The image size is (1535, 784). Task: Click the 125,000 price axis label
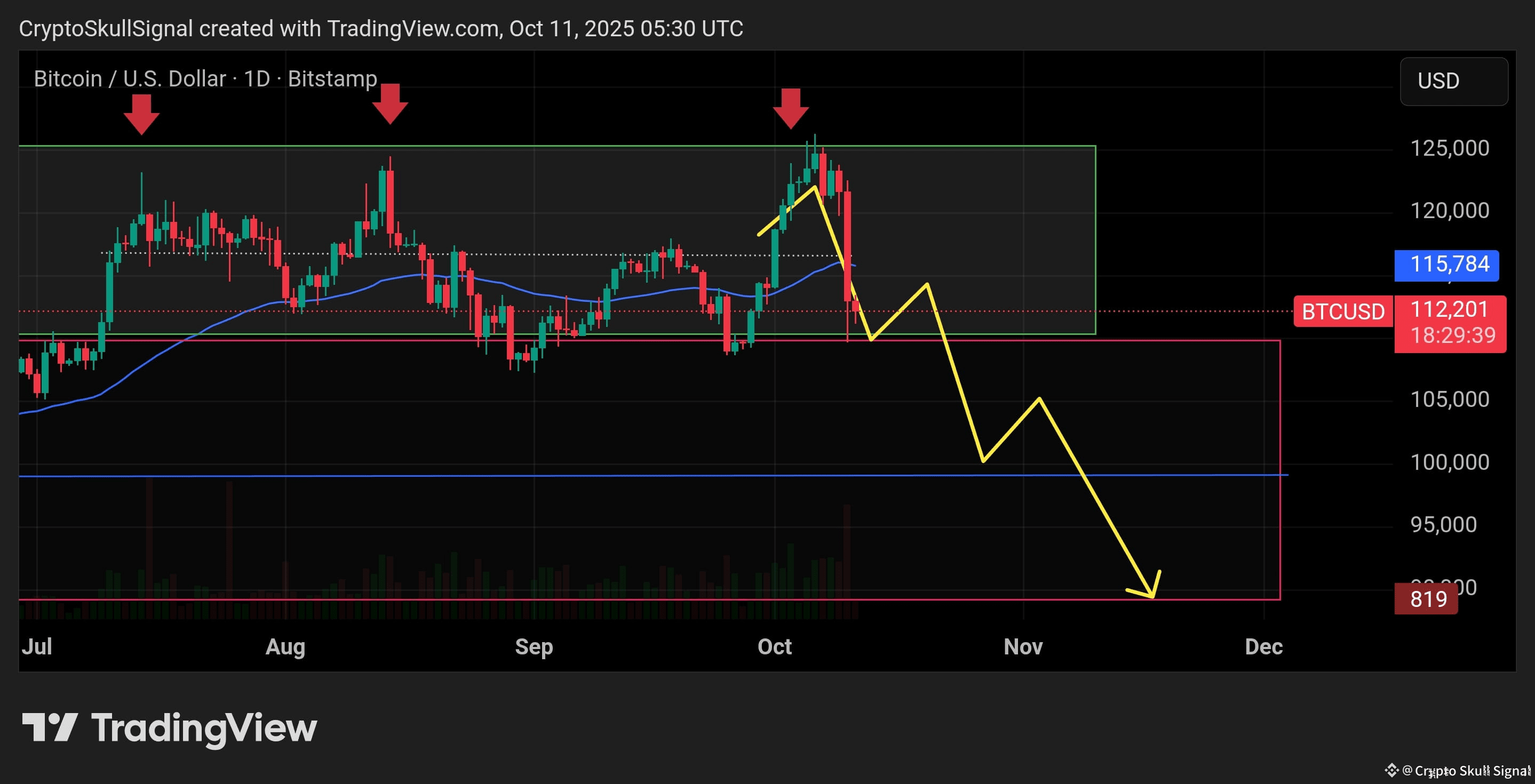[1449, 148]
